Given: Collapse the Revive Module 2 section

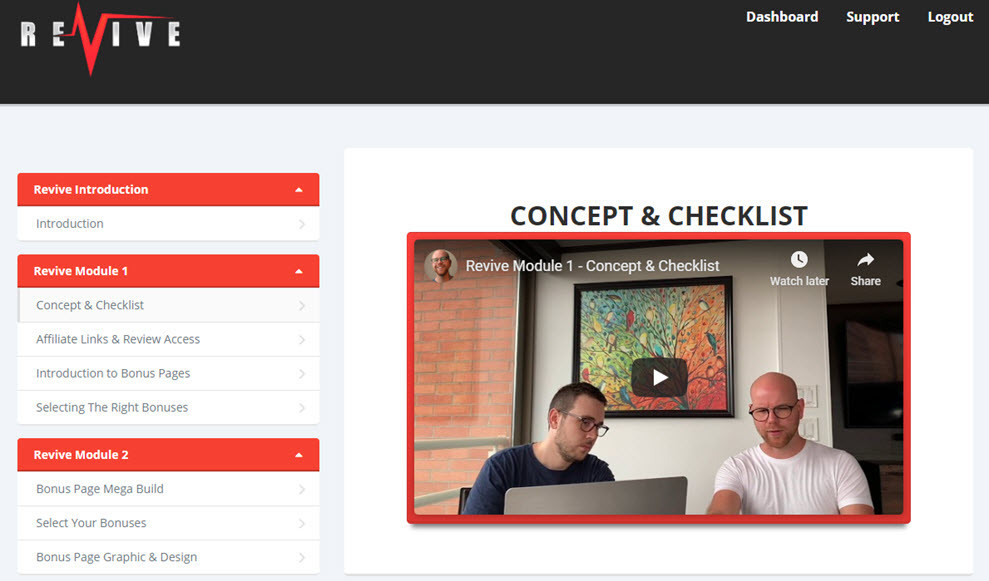Looking at the screenshot, I should (x=299, y=455).
